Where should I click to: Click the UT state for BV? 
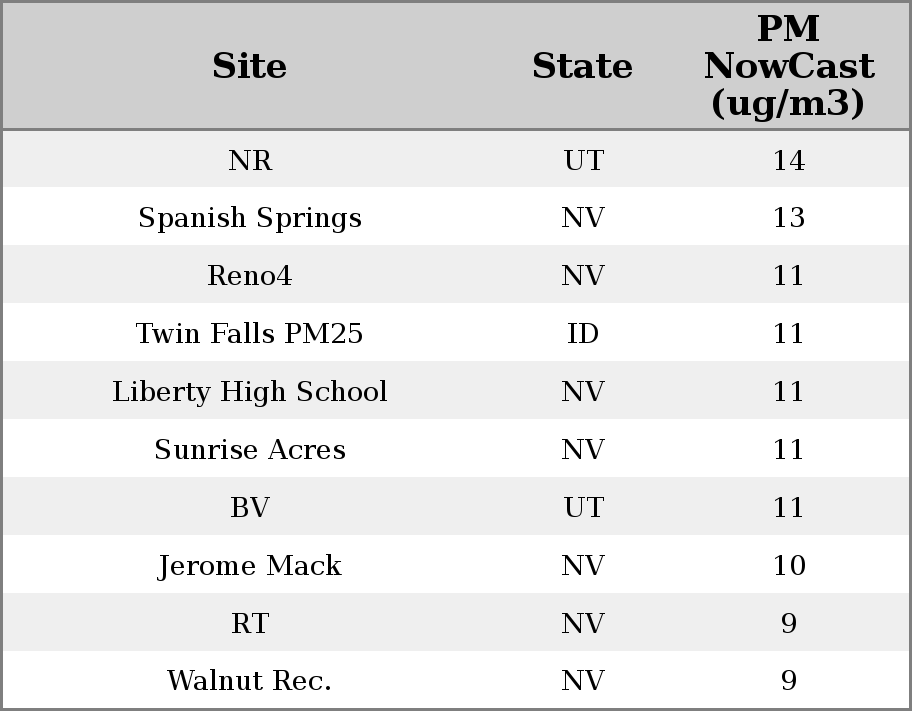(x=583, y=508)
